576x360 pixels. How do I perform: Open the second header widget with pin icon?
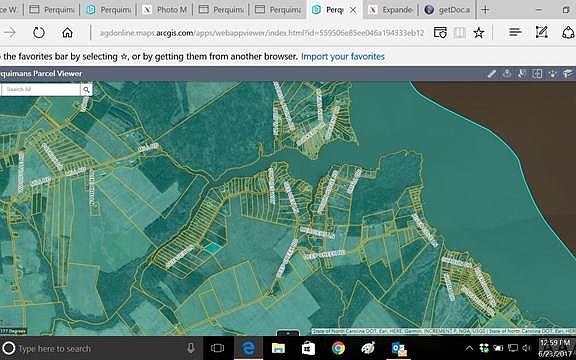point(507,74)
